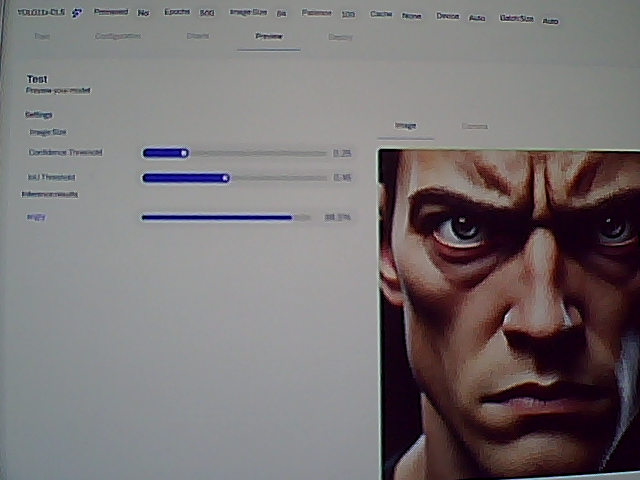Click the Image Size value in header

pyautogui.click(x=281, y=13)
